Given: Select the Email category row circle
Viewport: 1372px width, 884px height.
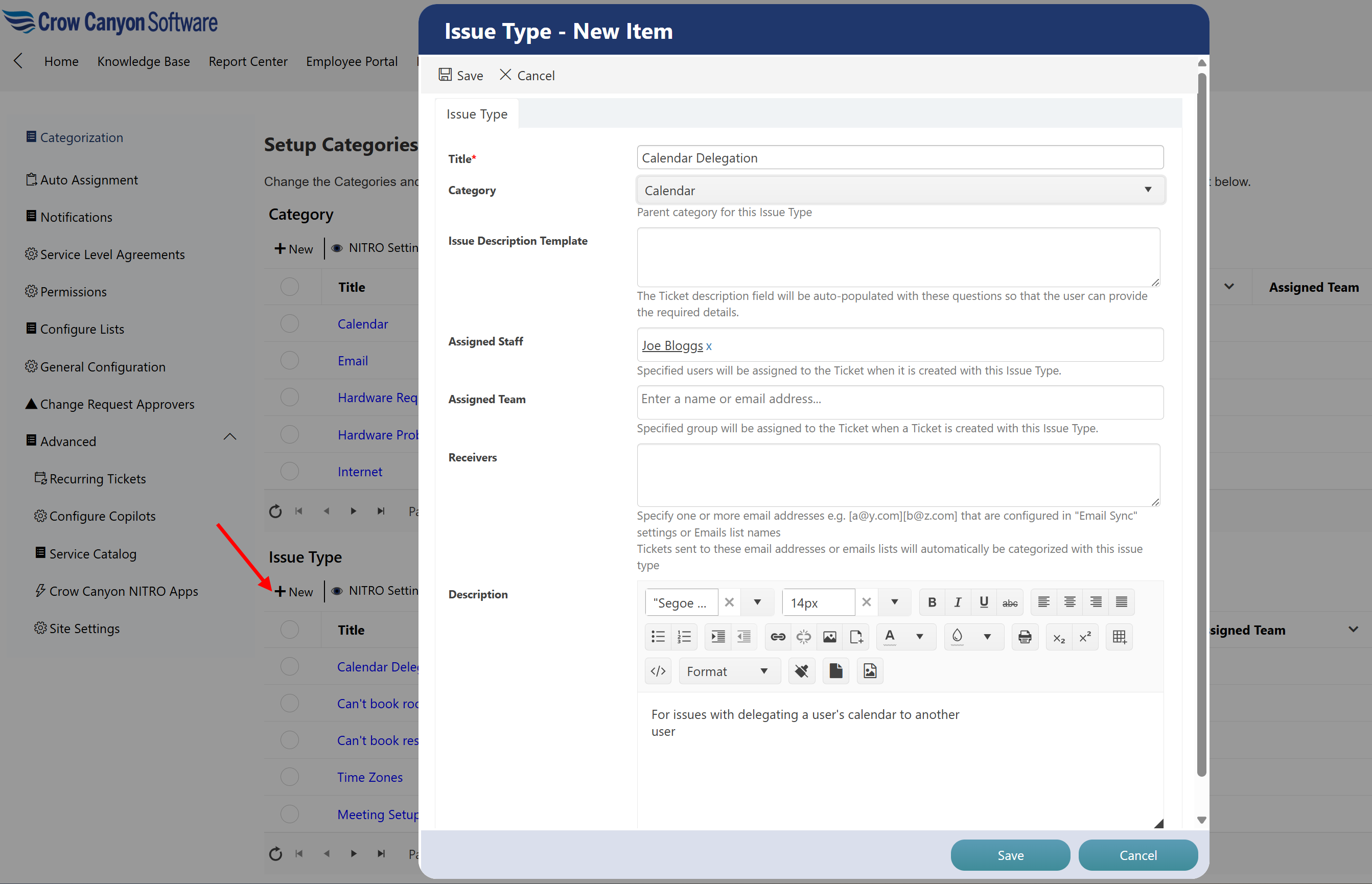Looking at the screenshot, I should pos(289,360).
